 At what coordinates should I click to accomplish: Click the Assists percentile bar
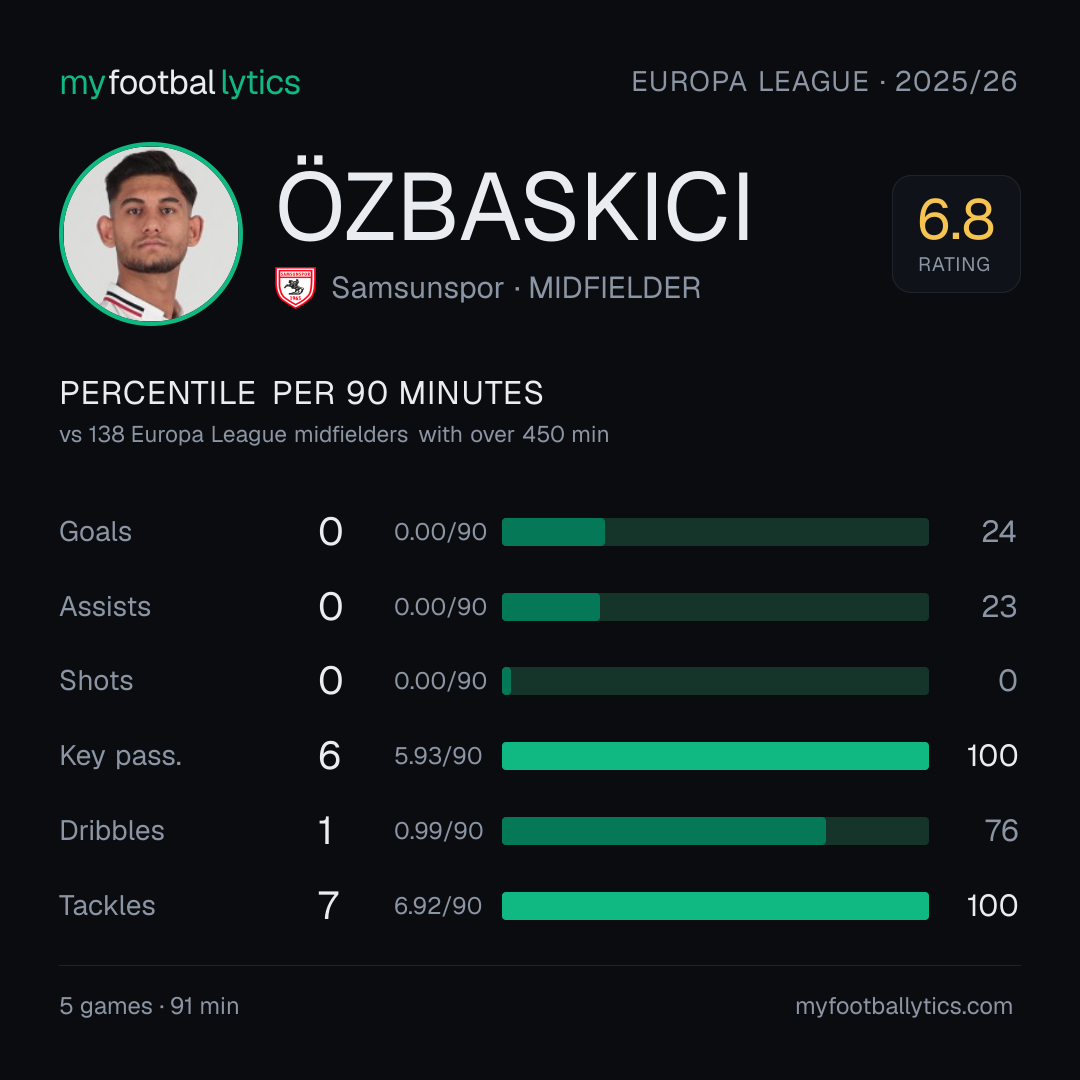pyautogui.click(x=715, y=607)
